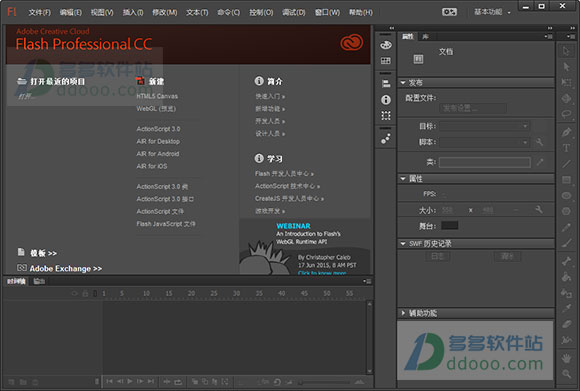
Task: Create a new HTML5 Canvas document
Action: [x=157, y=96]
